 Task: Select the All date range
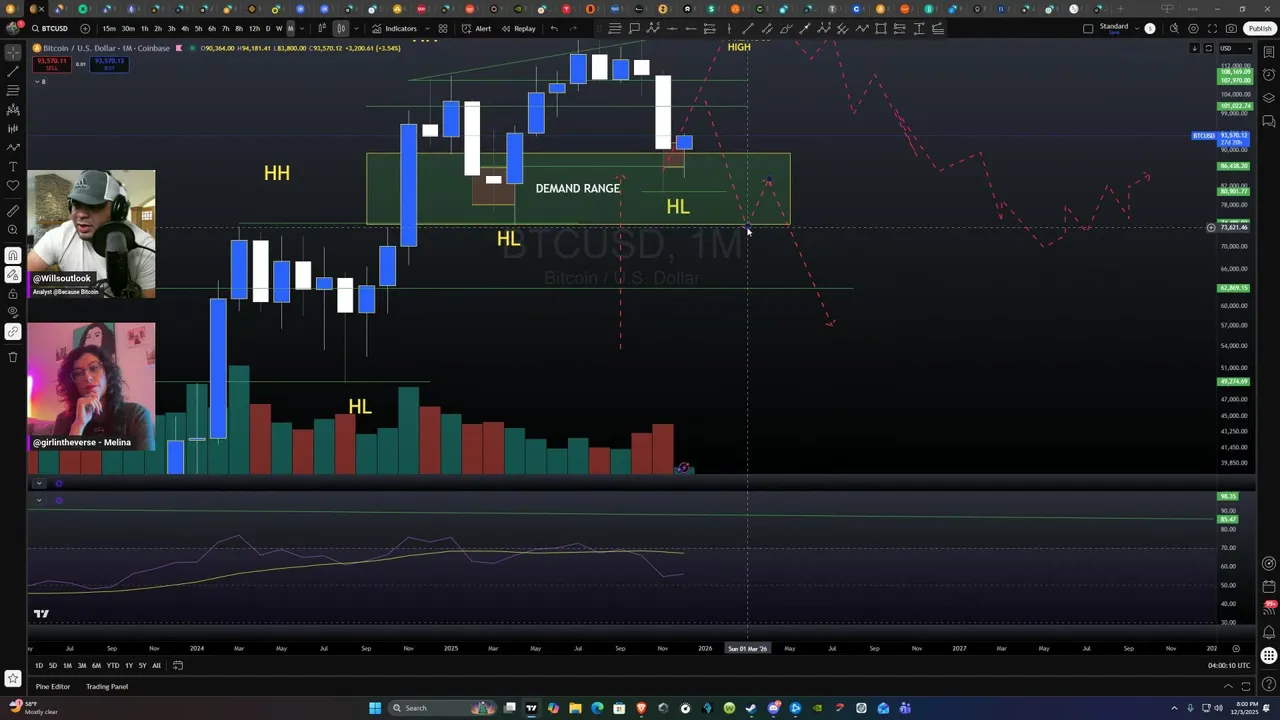tap(156, 665)
